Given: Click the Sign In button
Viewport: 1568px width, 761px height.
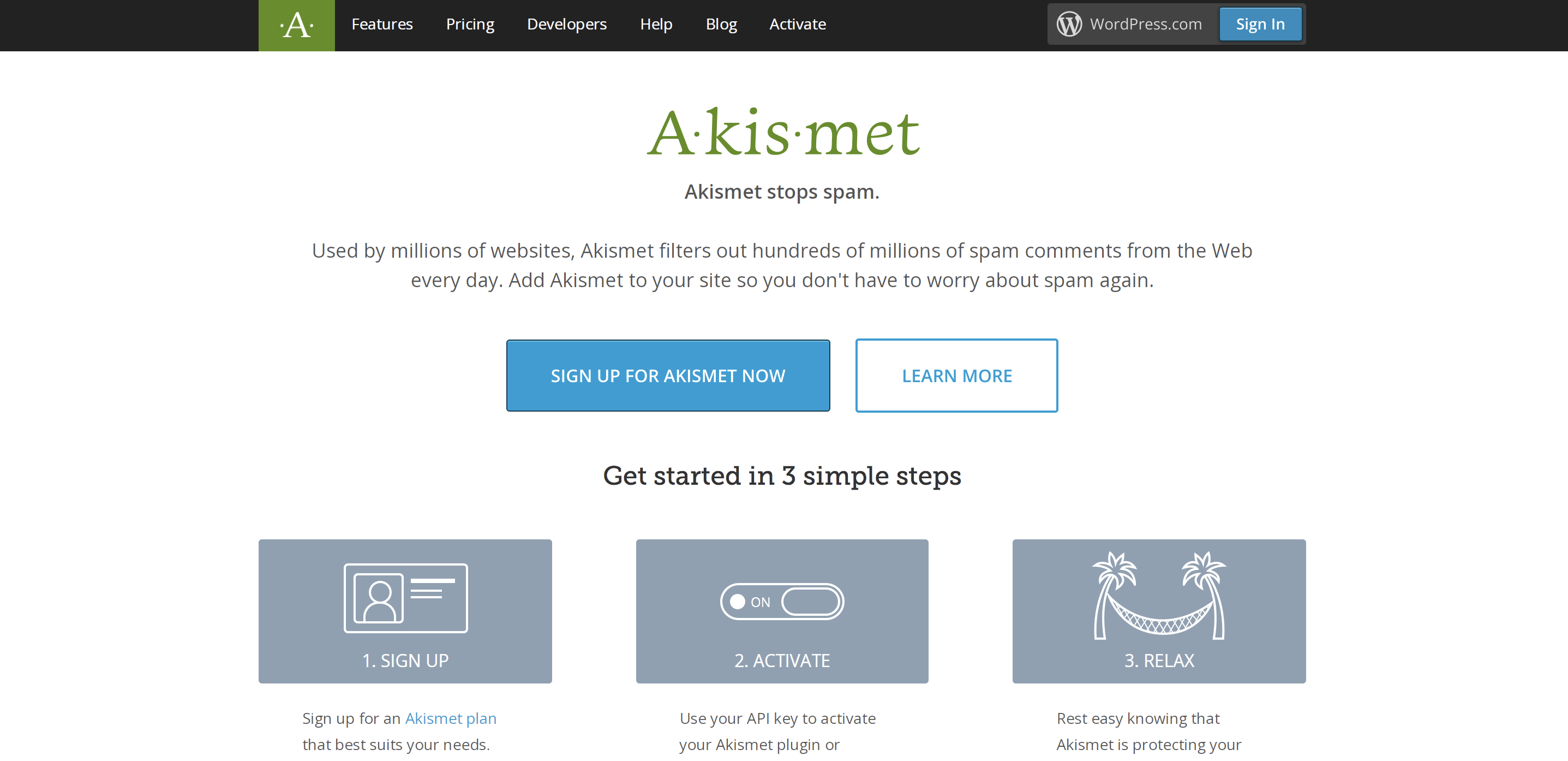Looking at the screenshot, I should (x=1260, y=24).
